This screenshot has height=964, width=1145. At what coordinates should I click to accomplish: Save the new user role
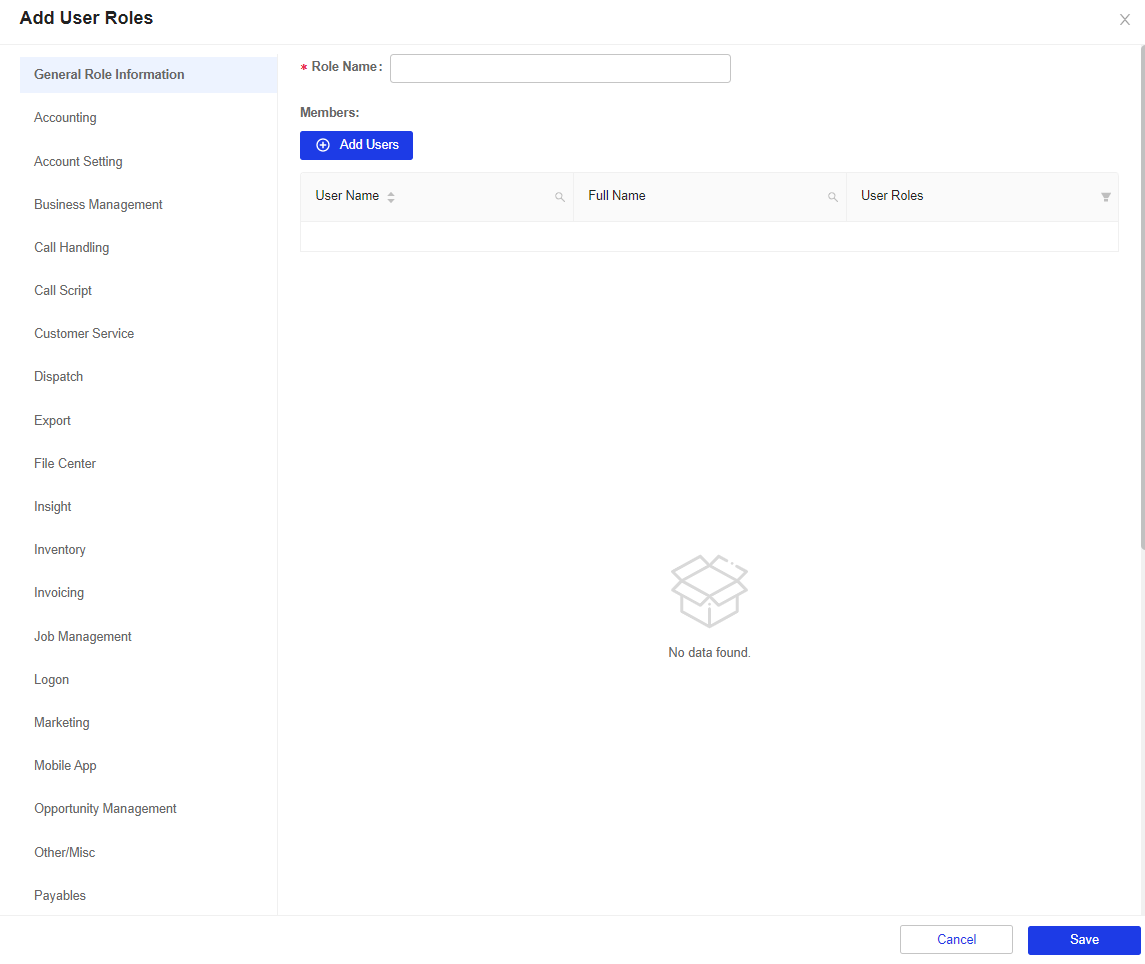tap(1084, 939)
